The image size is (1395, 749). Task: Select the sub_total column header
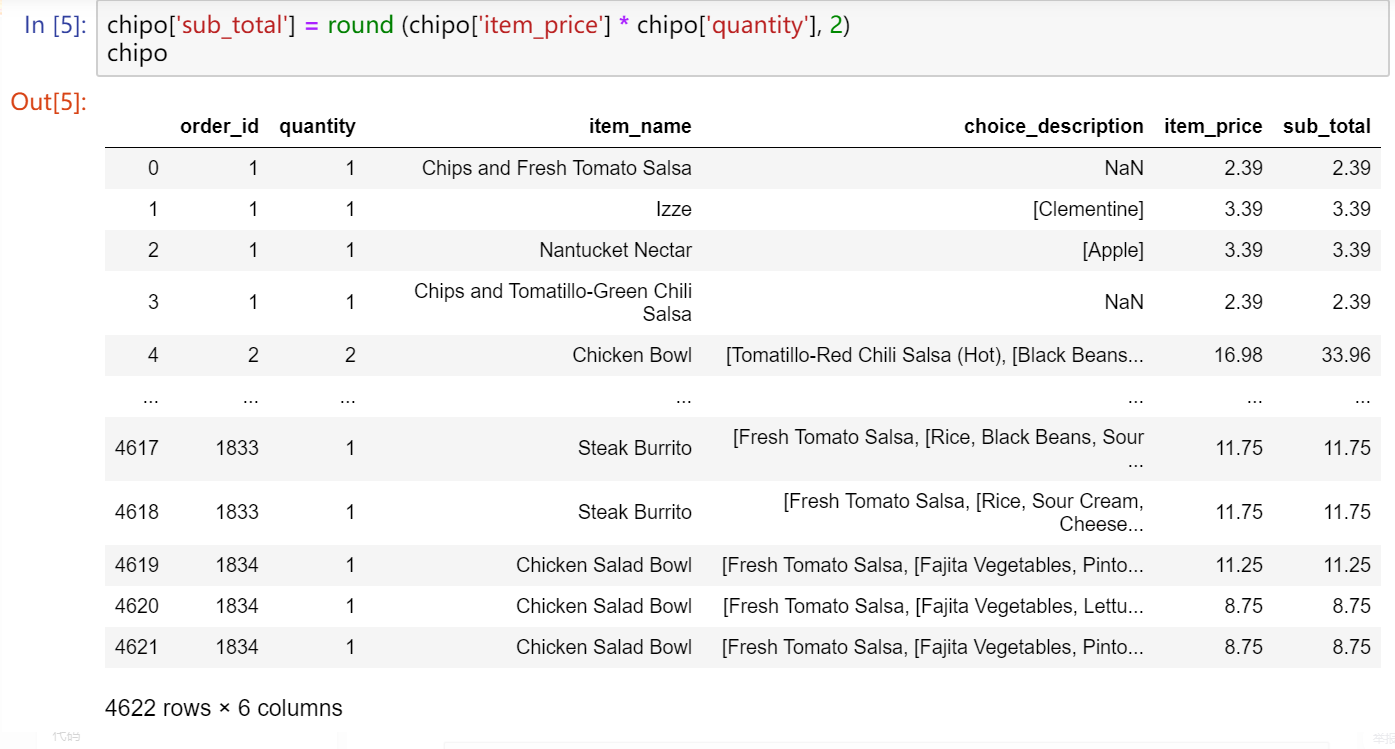point(1326,126)
